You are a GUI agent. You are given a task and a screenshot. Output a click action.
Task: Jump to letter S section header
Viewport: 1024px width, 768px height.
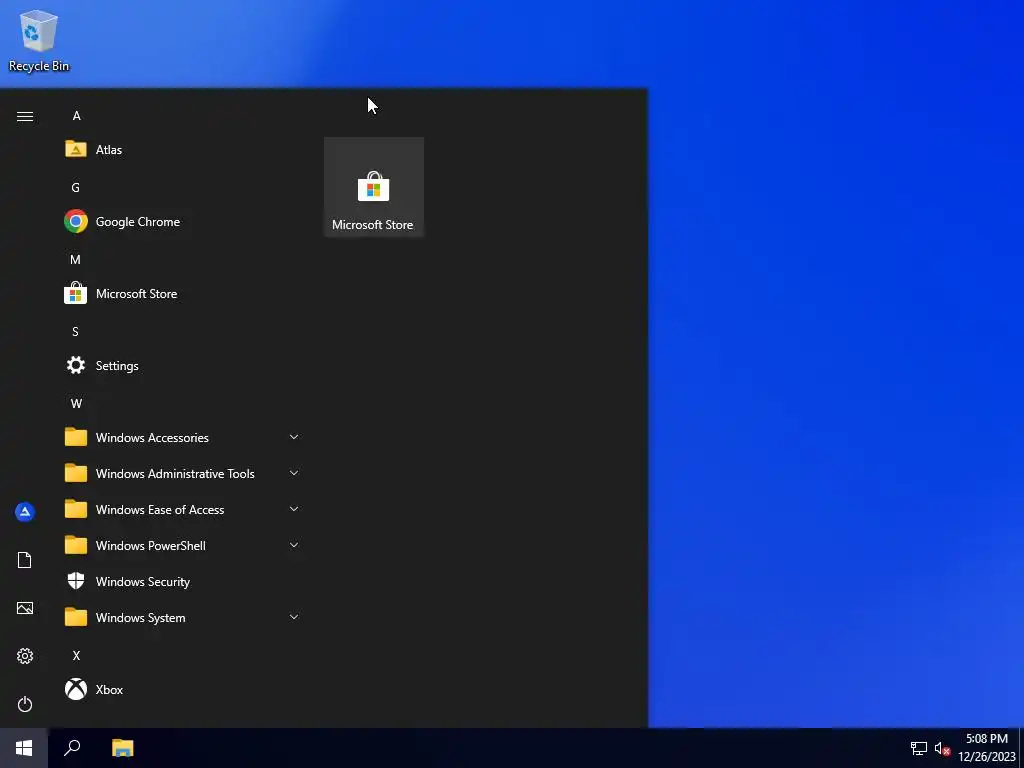pyautogui.click(x=76, y=331)
